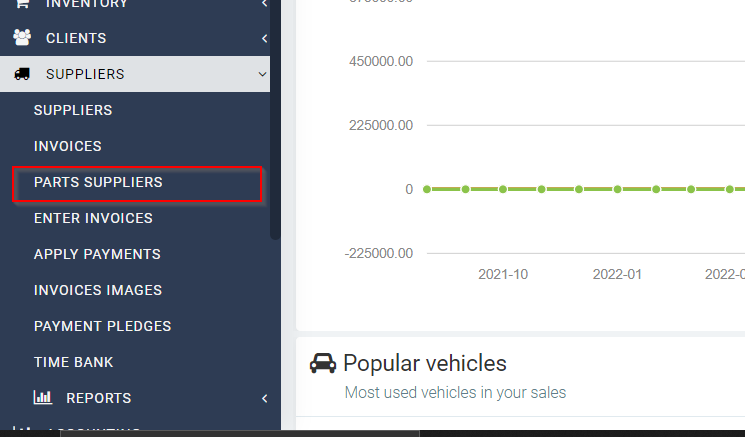
Task: Open the Time Bank entry
Action: [x=73, y=362]
